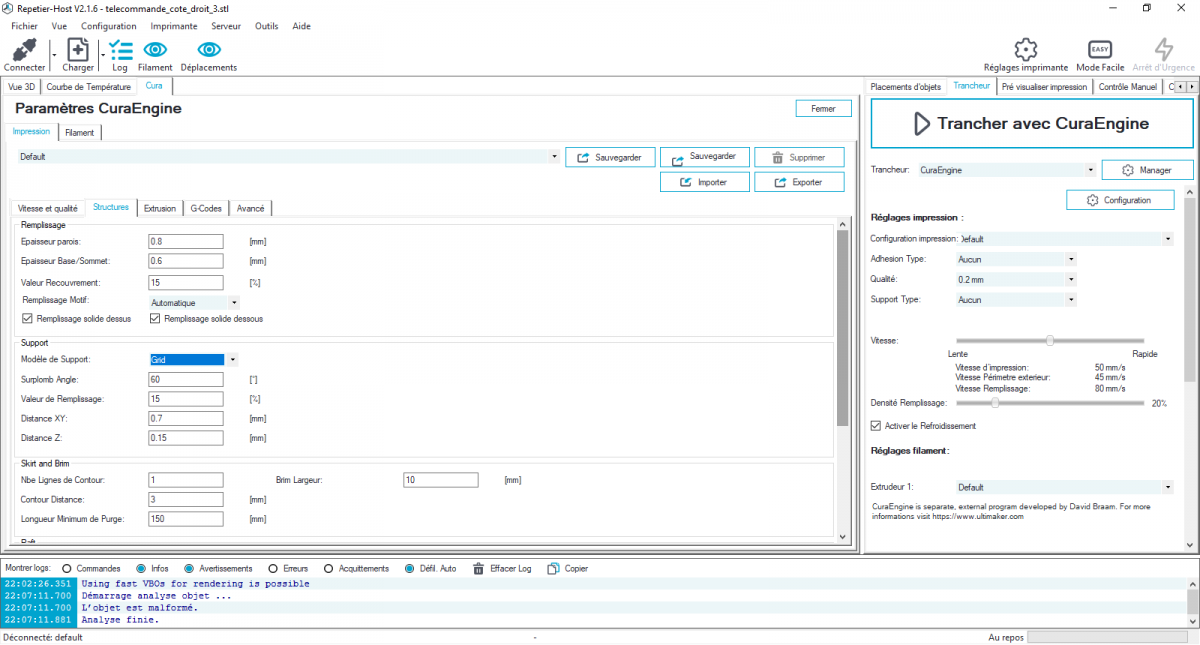Select Acquittements log radio button
1200x645 pixels.
(x=328, y=568)
